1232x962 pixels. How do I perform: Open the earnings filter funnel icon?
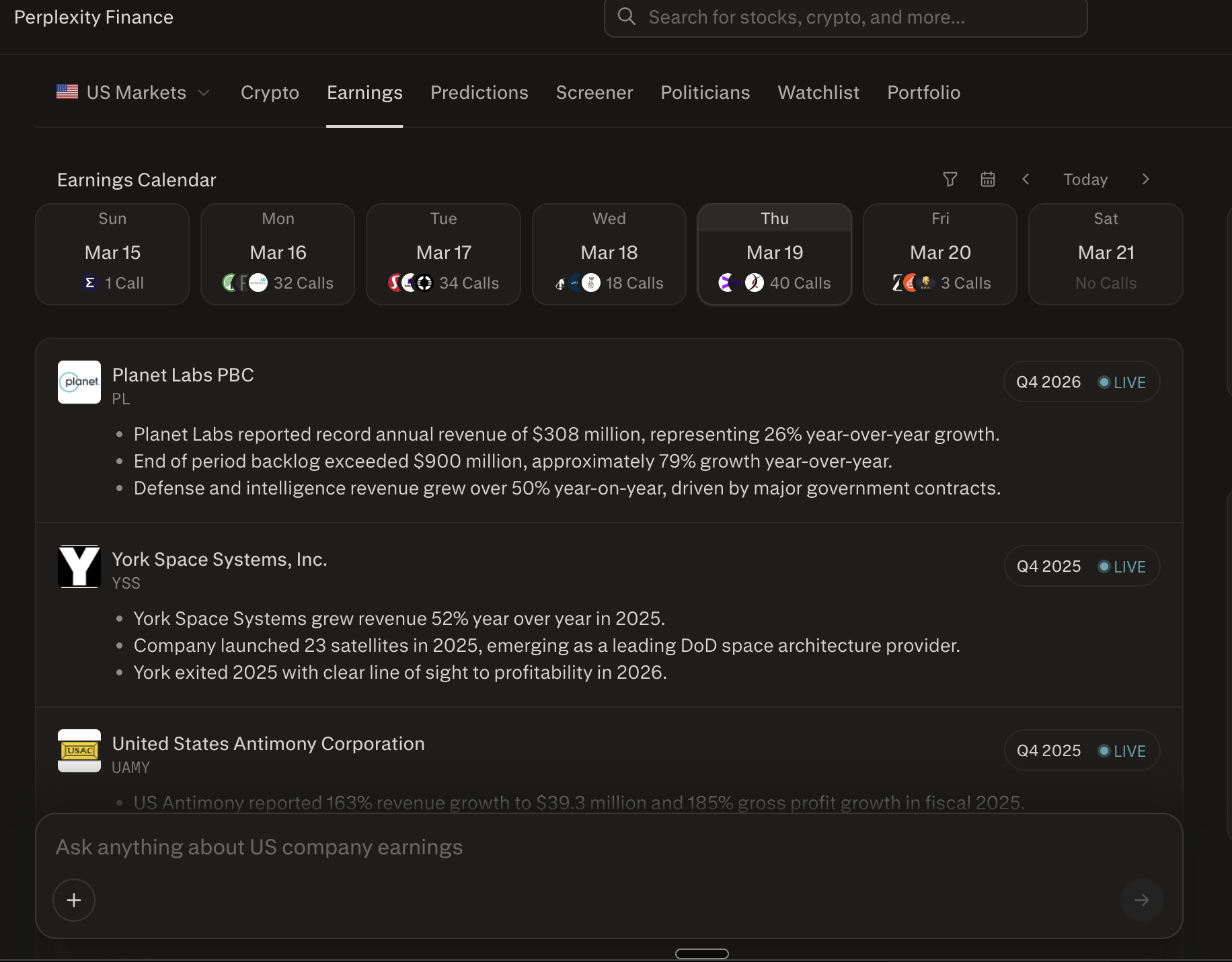pyautogui.click(x=950, y=180)
